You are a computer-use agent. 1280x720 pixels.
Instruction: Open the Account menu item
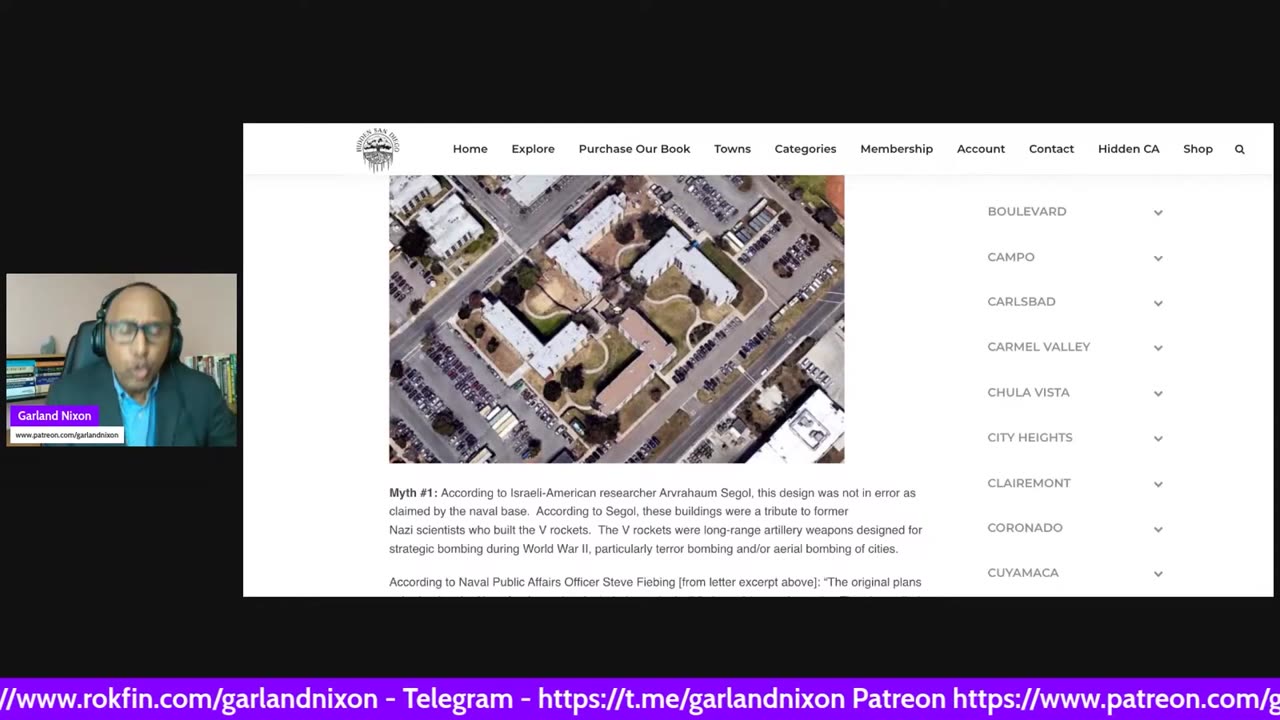click(x=981, y=149)
